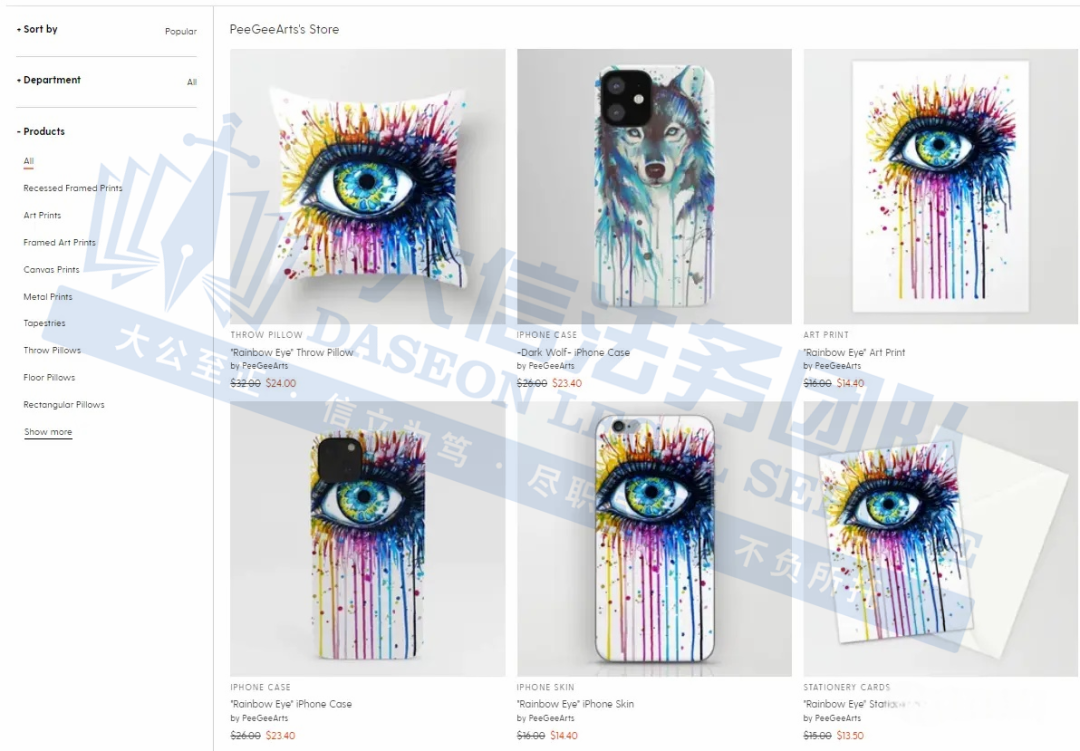Choose the Tapestries category
The width and height of the screenshot is (1080, 751).
click(44, 323)
